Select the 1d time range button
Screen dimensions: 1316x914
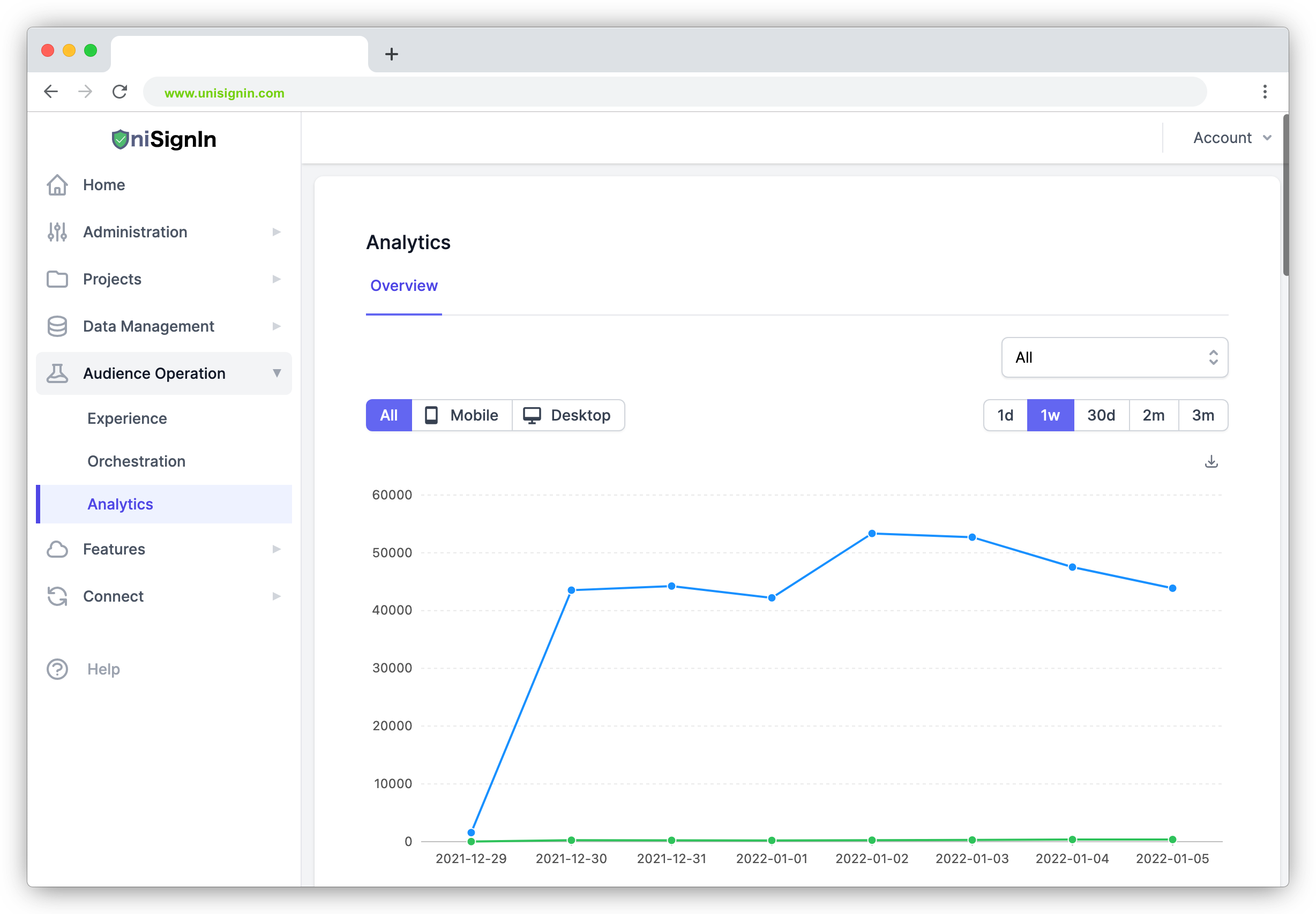click(1005, 415)
